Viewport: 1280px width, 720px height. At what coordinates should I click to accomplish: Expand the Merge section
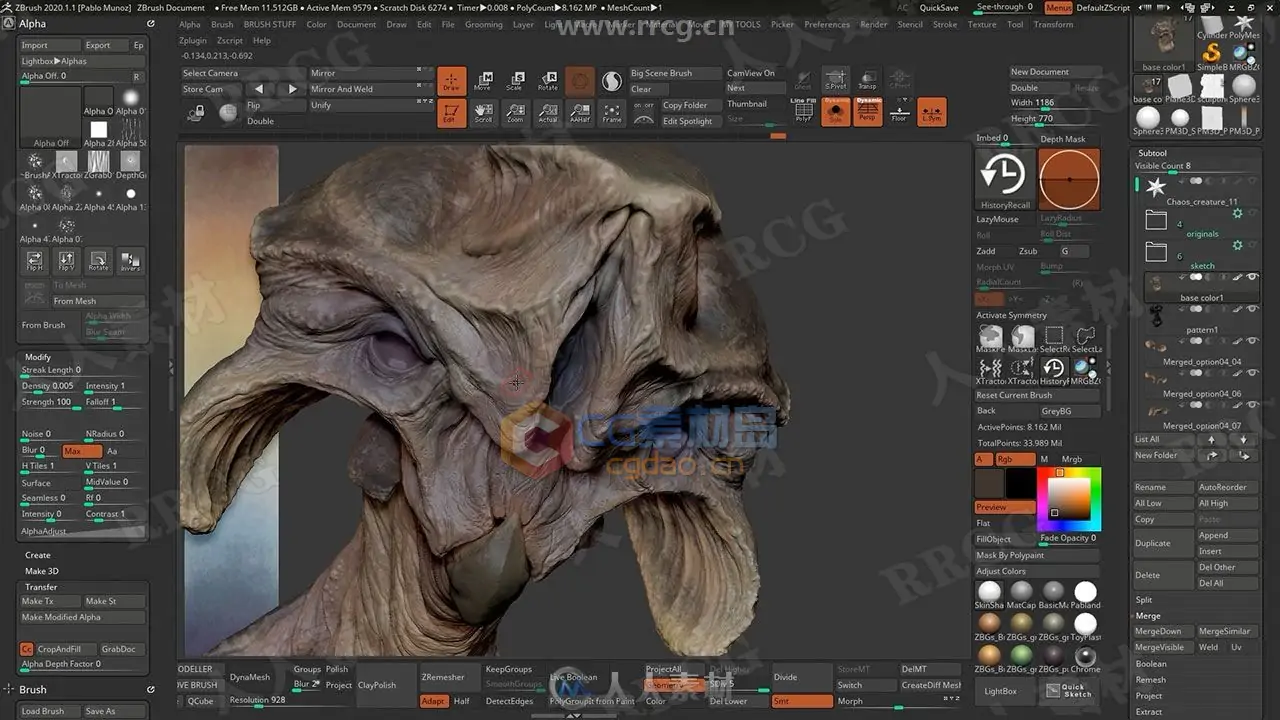pyautogui.click(x=1148, y=616)
